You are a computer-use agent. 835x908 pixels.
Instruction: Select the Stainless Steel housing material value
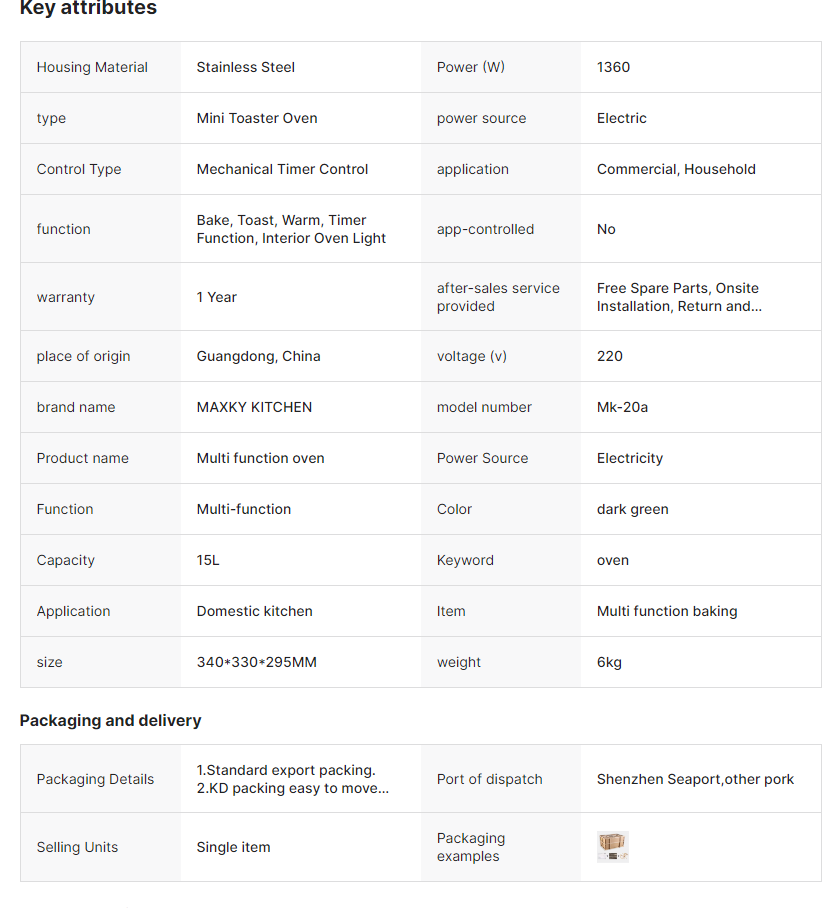245,67
